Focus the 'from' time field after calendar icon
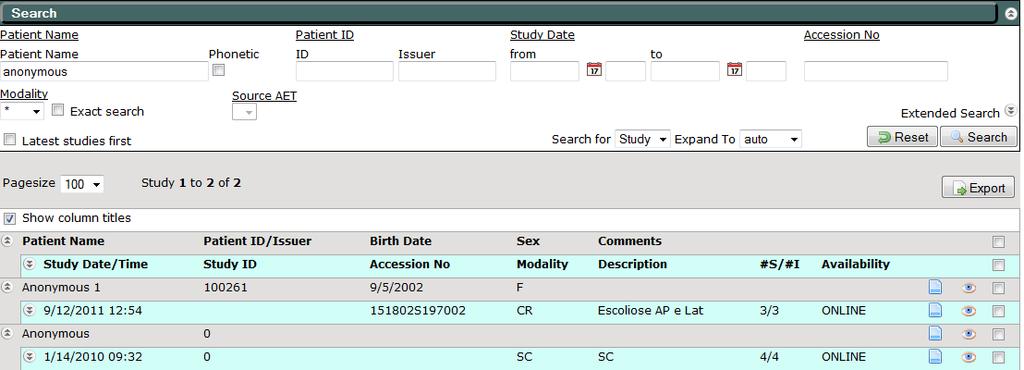This screenshot has height=370, width=1024. (x=625, y=71)
